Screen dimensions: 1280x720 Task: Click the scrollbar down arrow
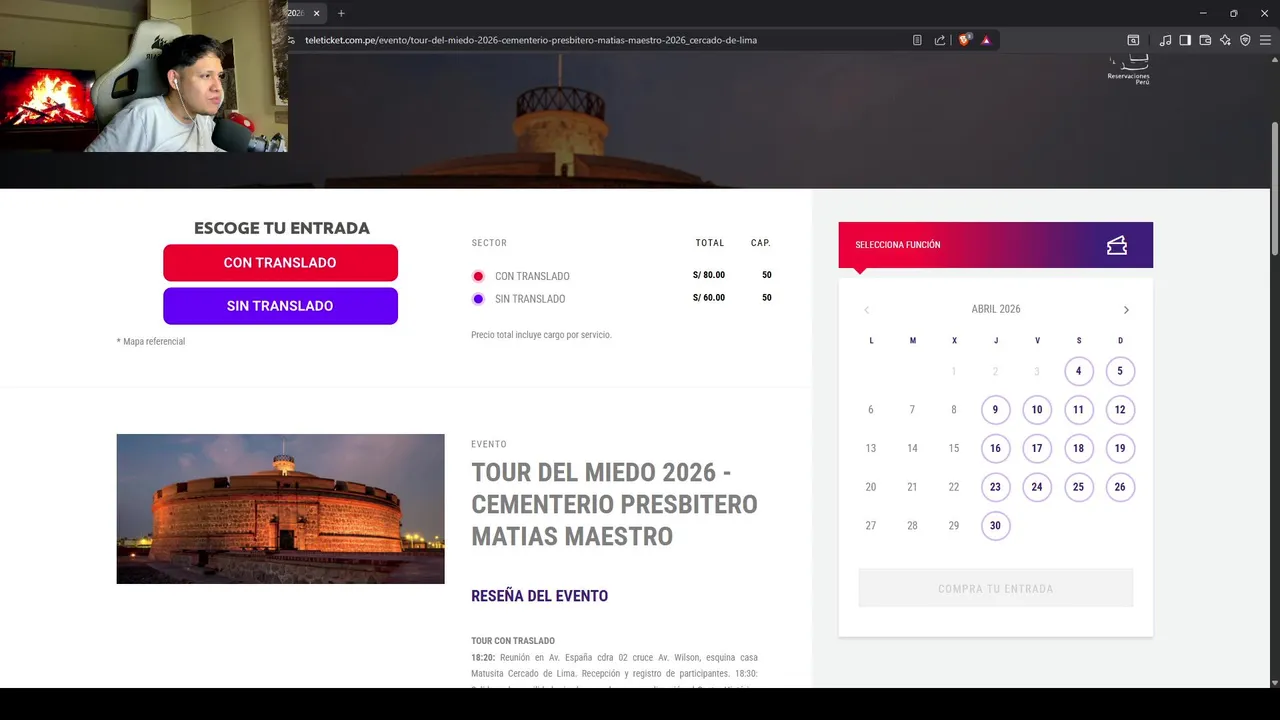point(1274,683)
